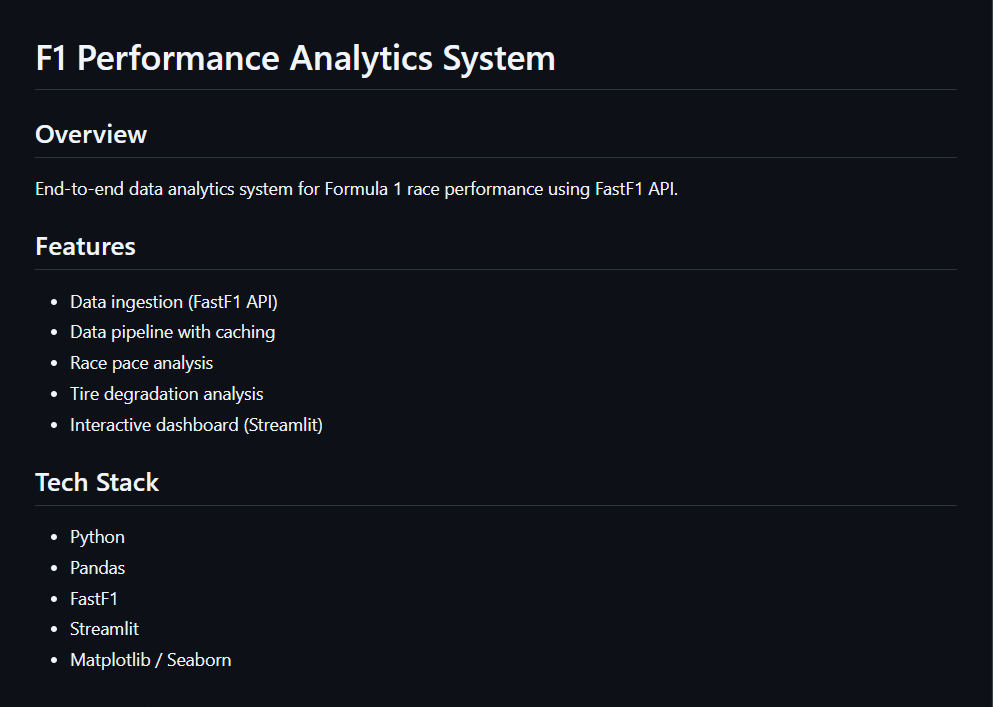The image size is (993, 707).
Task: Select the Pandas list item
Action: 97,568
